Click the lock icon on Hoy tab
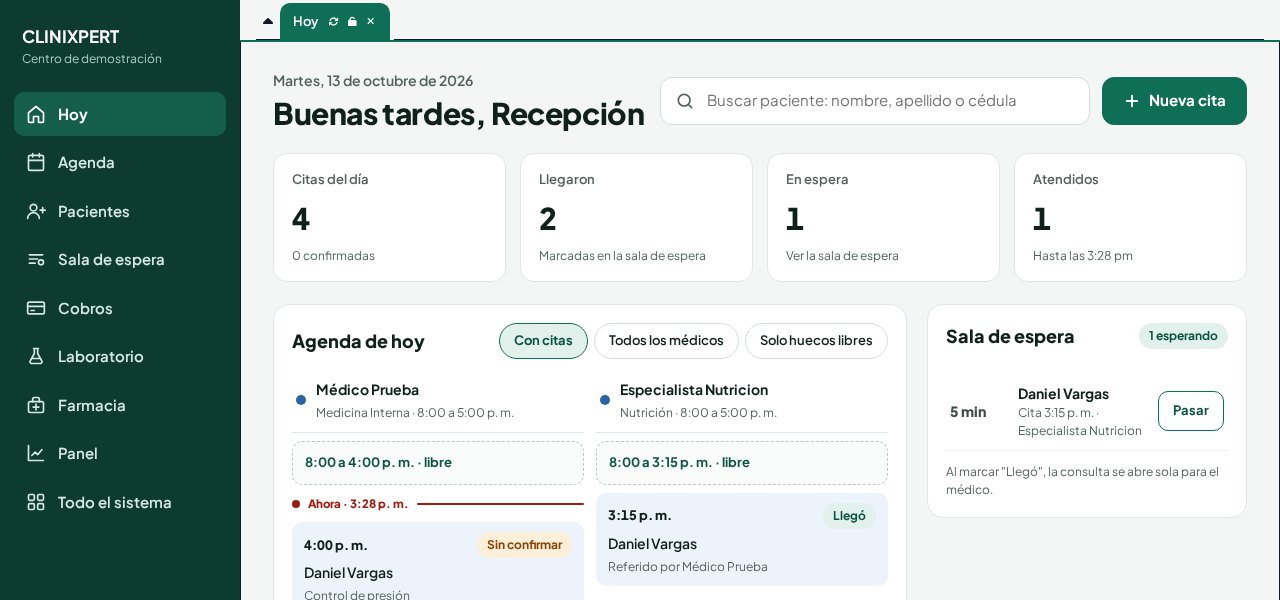The height and width of the screenshot is (600, 1280). tap(352, 21)
